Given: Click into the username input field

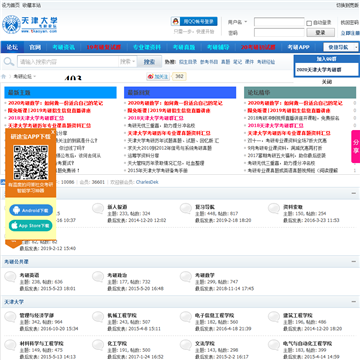Looking at the screenshot, I should tap(279, 22).
